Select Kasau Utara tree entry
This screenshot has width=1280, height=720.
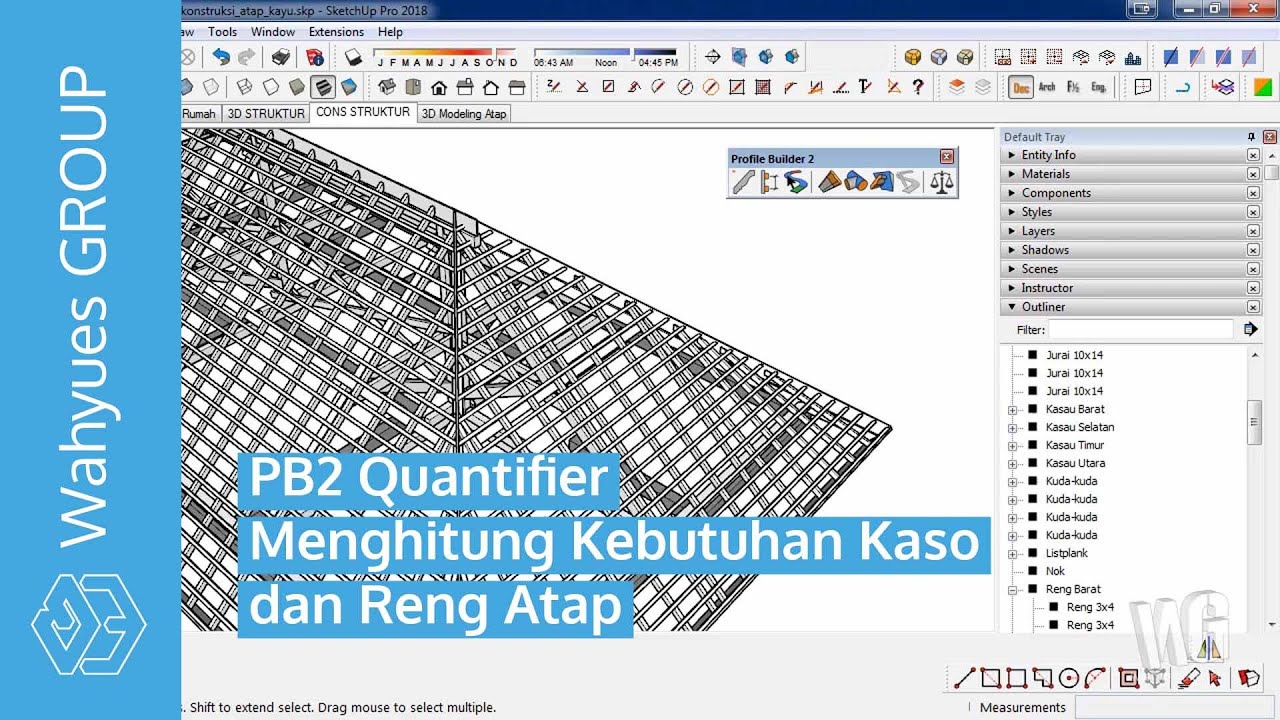1075,463
